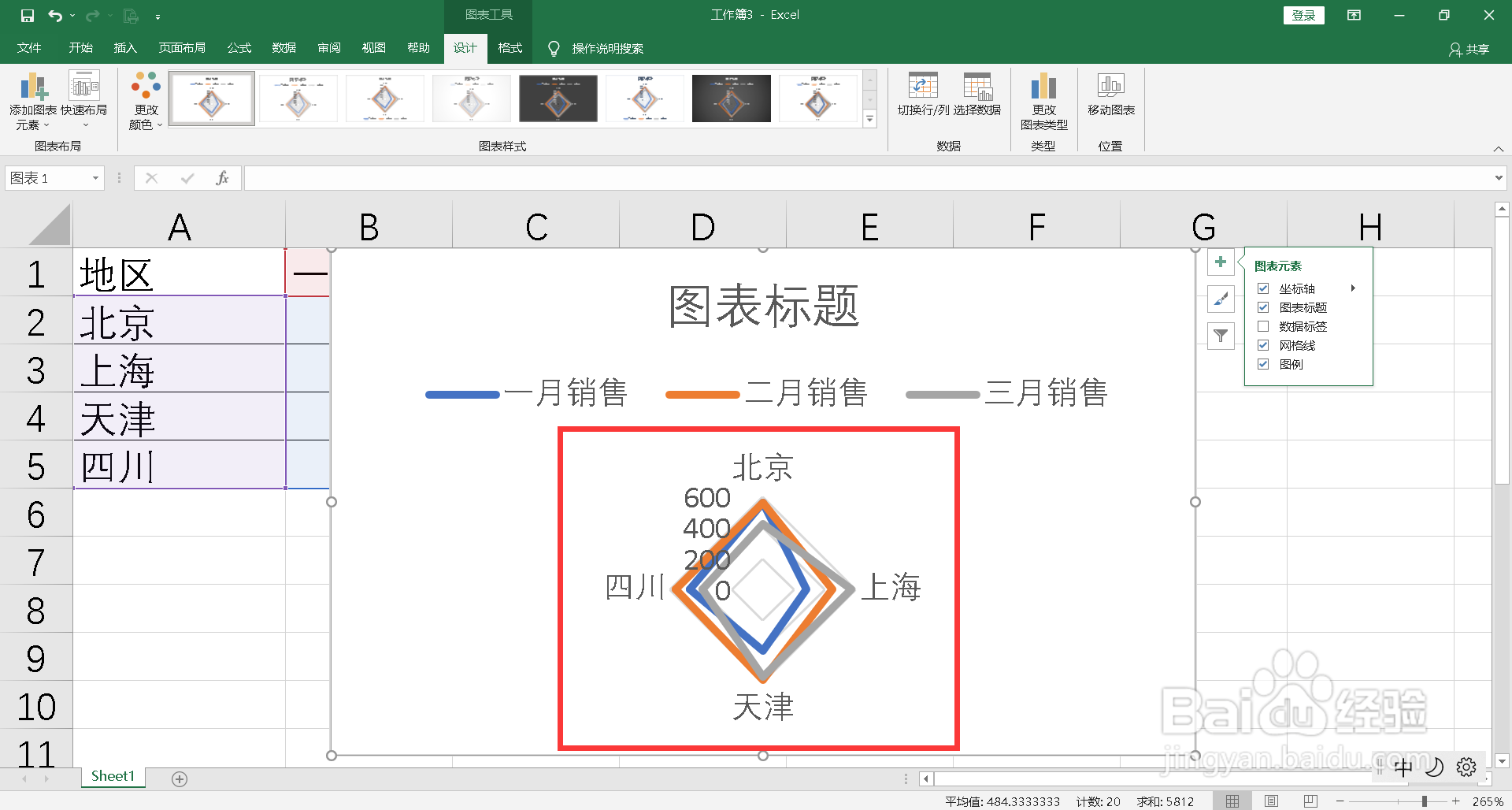Open the ribbon display options icon
This screenshot has width=1512, height=810.
[1354, 15]
